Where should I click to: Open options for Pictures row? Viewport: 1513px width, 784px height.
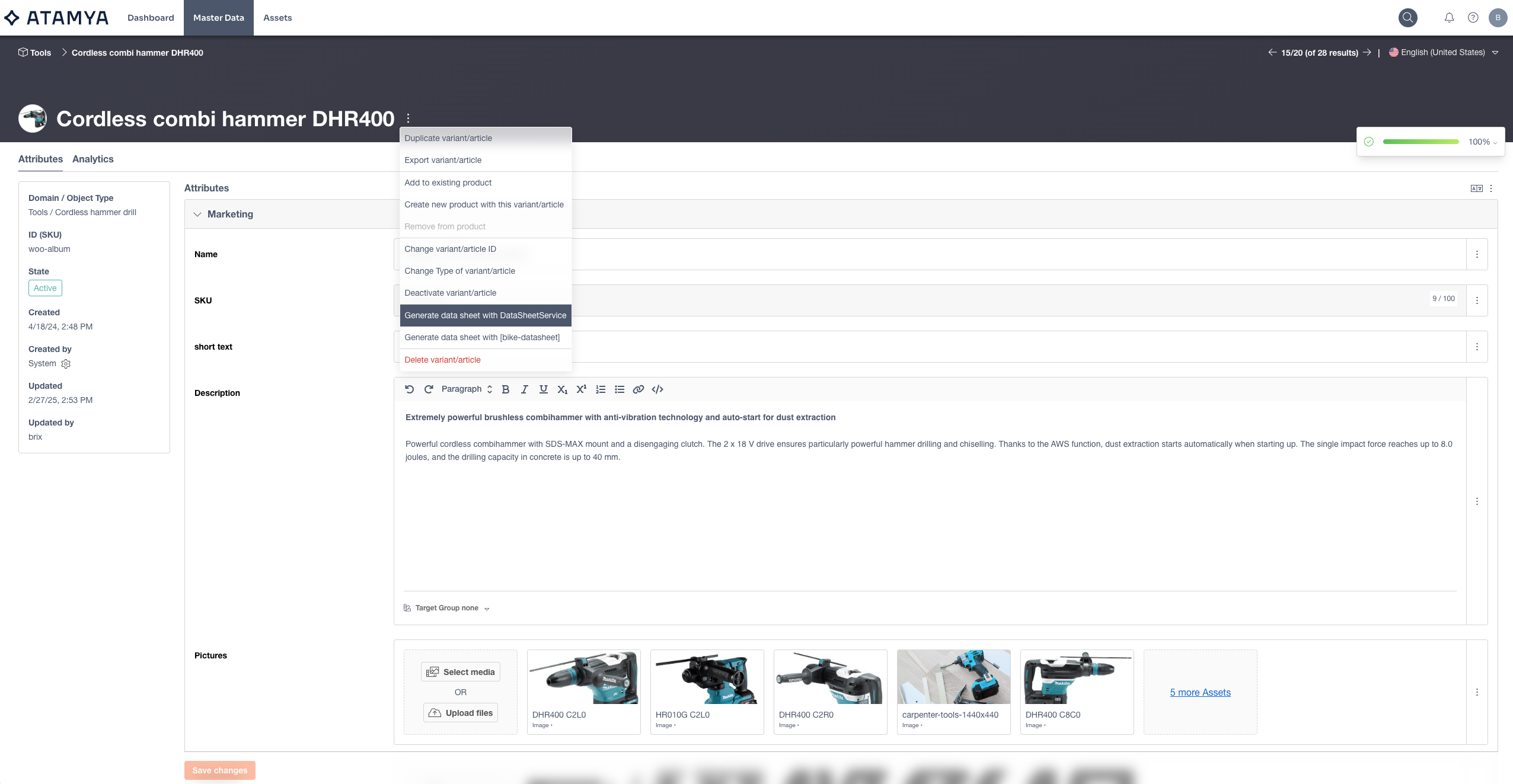[x=1477, y=692]
